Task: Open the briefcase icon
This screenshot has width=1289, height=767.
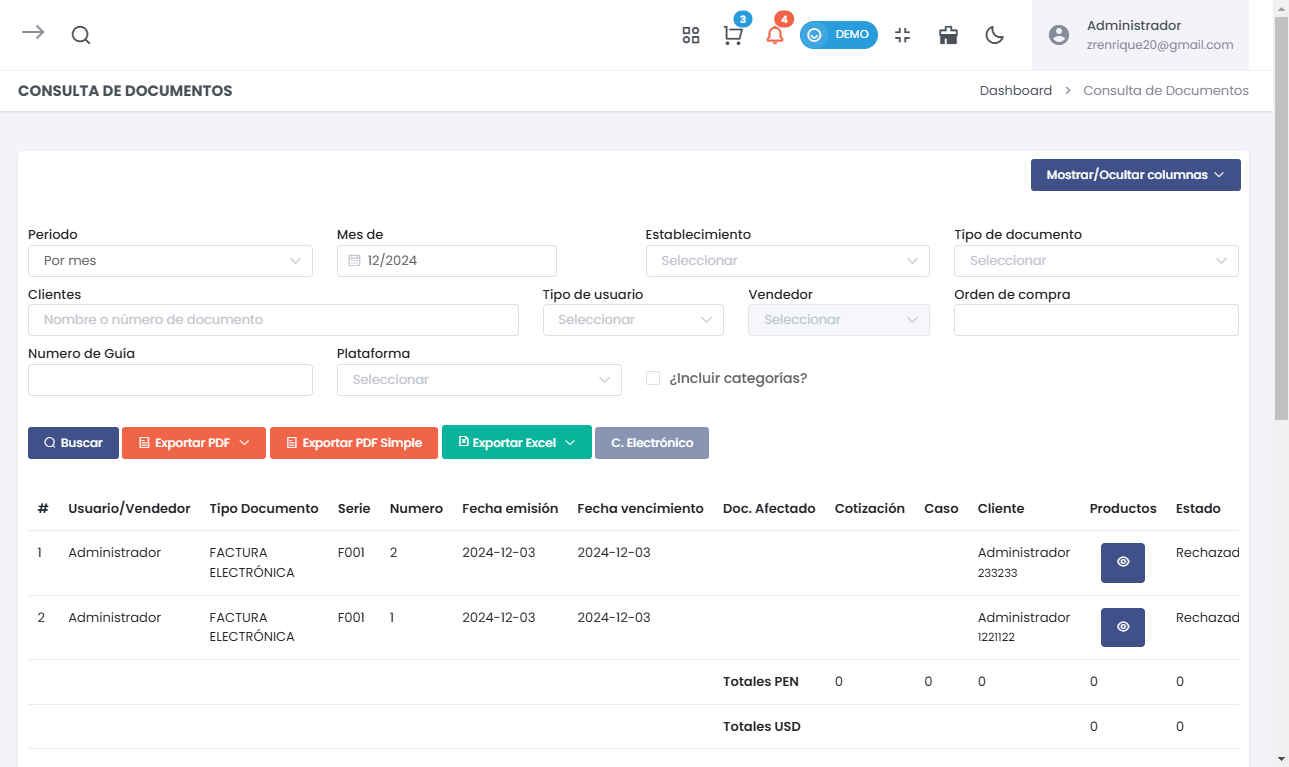Action: (x=949, y=35)
